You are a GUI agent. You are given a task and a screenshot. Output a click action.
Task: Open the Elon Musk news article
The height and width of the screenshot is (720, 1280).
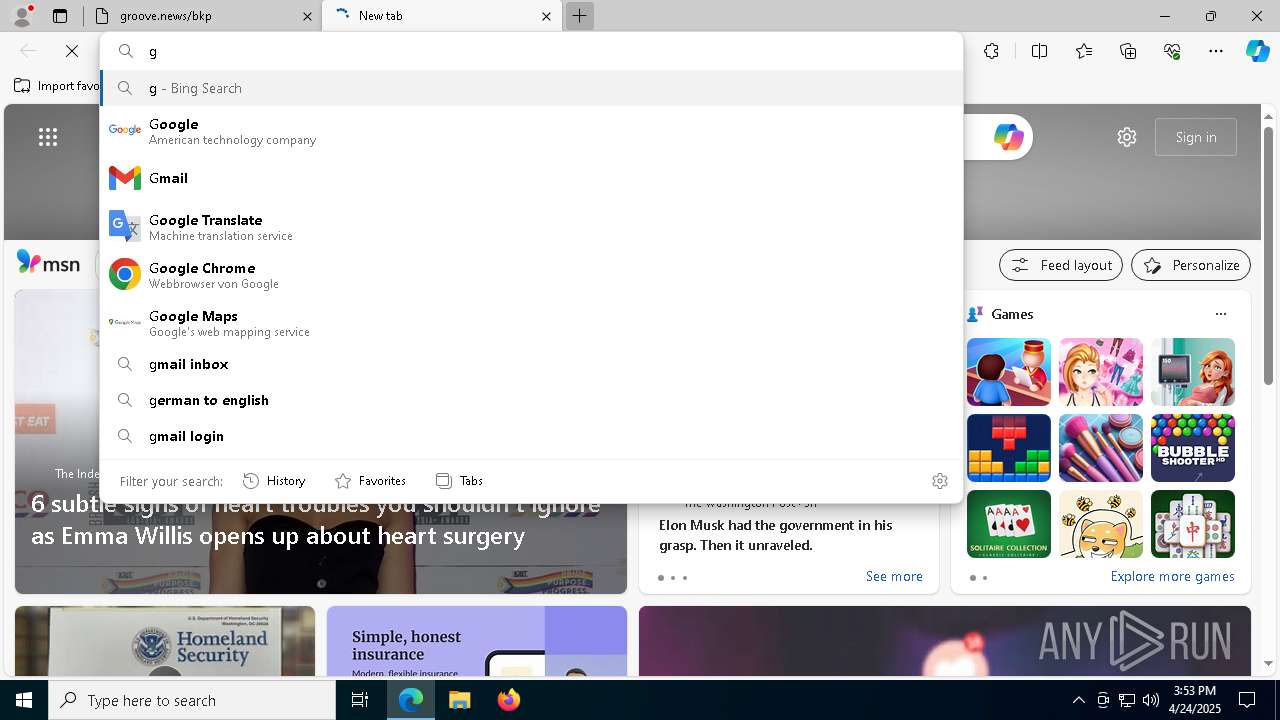775,535
